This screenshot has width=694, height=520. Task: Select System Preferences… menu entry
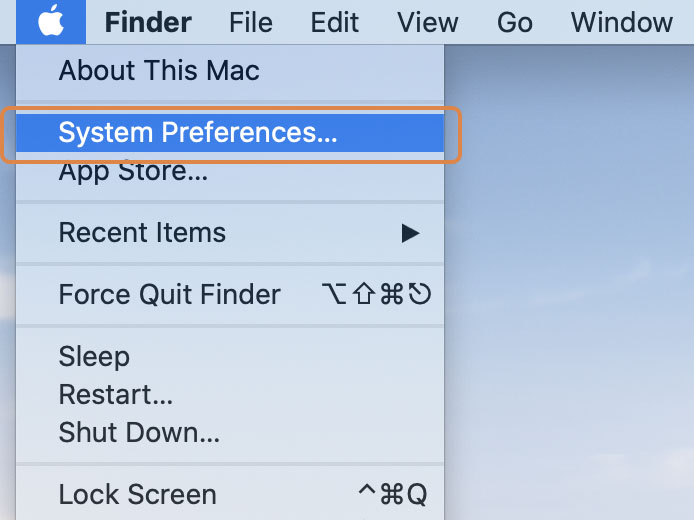[x=230, y=132]
